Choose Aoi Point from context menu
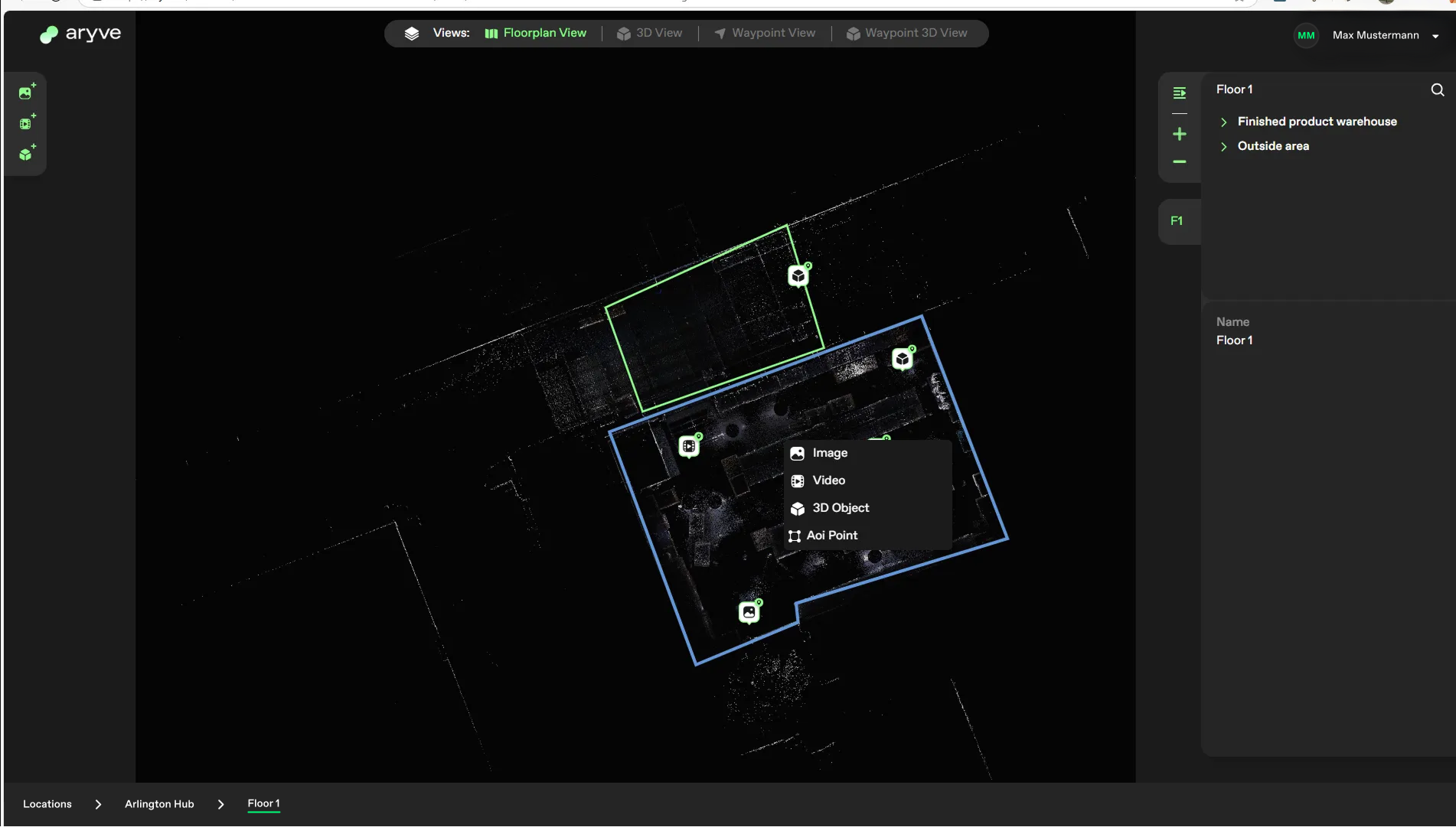Image resolution: width=1456 pixels, height=837 pixels. [831, 536]
